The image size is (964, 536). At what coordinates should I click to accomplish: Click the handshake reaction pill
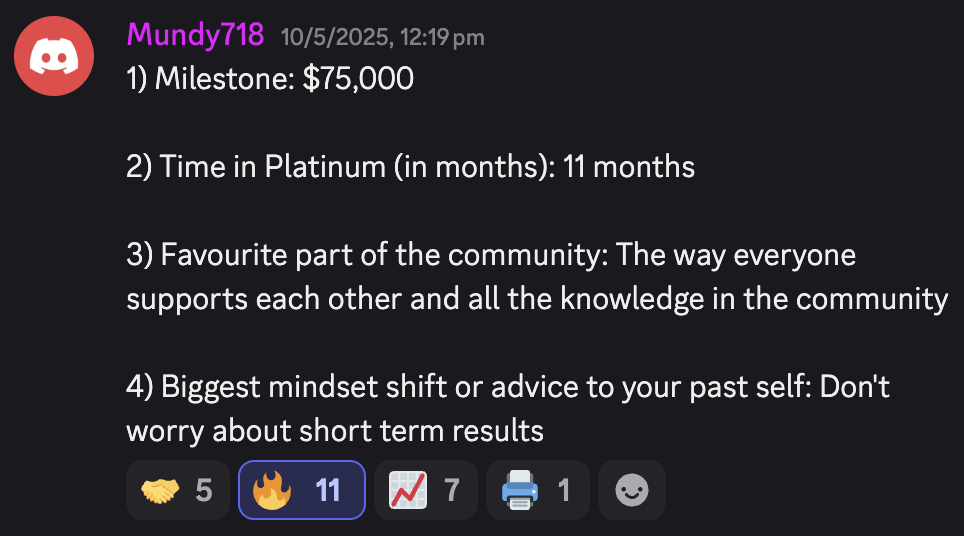click(178, 490)
